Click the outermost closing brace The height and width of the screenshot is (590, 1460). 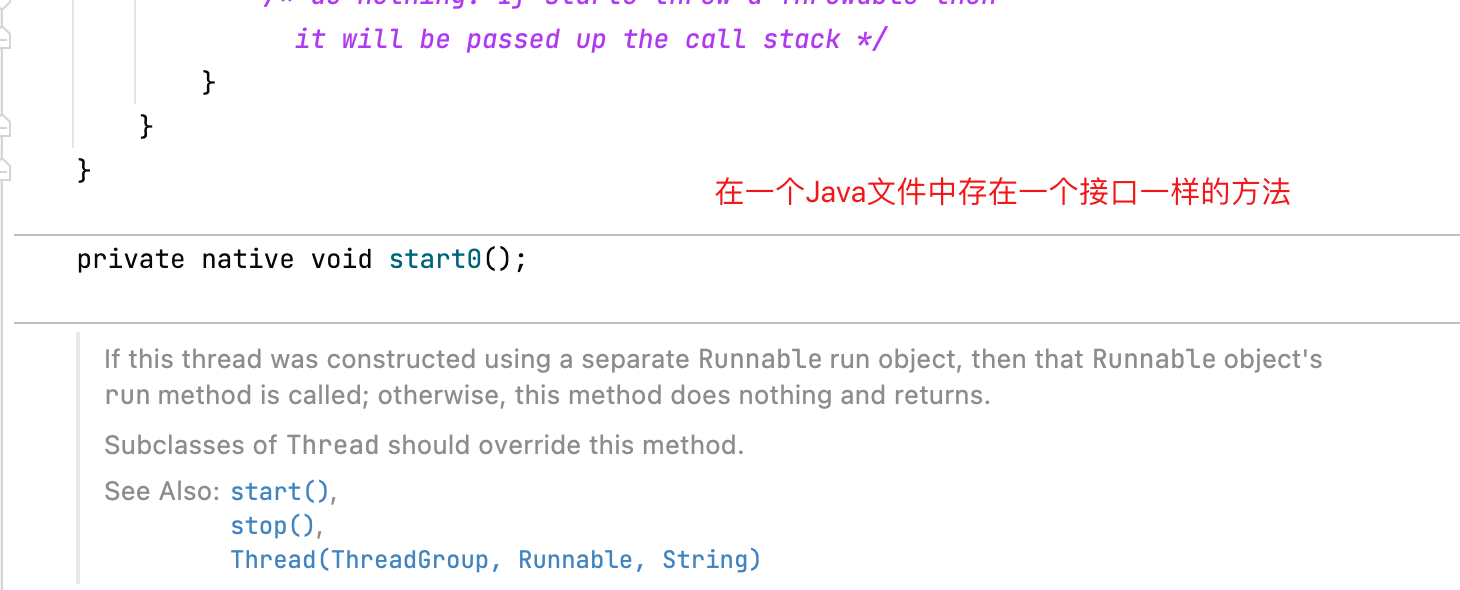point(84,170)
